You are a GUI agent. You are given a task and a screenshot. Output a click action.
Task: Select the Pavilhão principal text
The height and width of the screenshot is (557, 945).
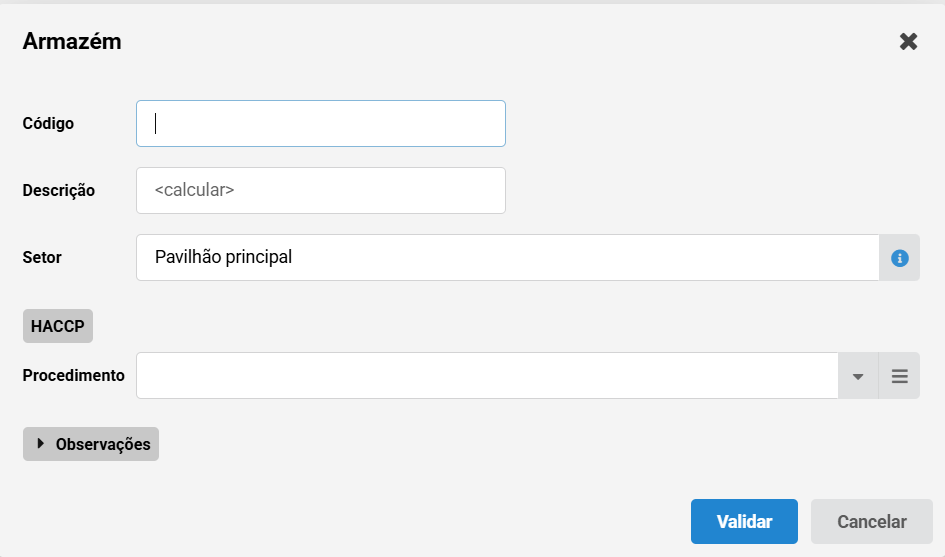223,257
